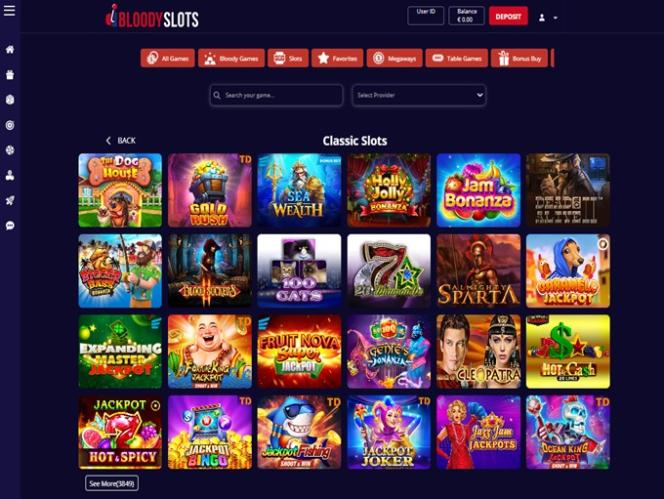Open the Select Provider dropdown
Viewport: 664px width, 499px height.
[419, 95]
